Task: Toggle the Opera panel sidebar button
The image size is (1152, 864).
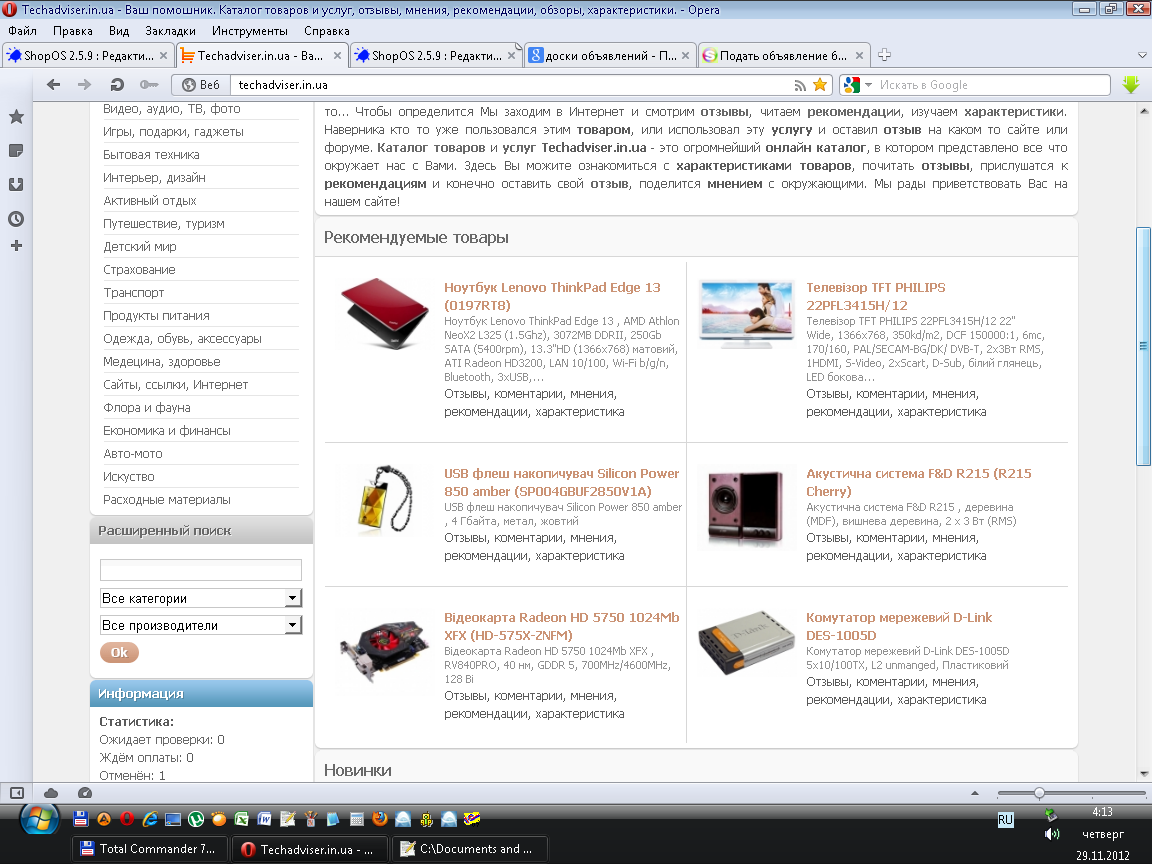Action: pos(16,793)
